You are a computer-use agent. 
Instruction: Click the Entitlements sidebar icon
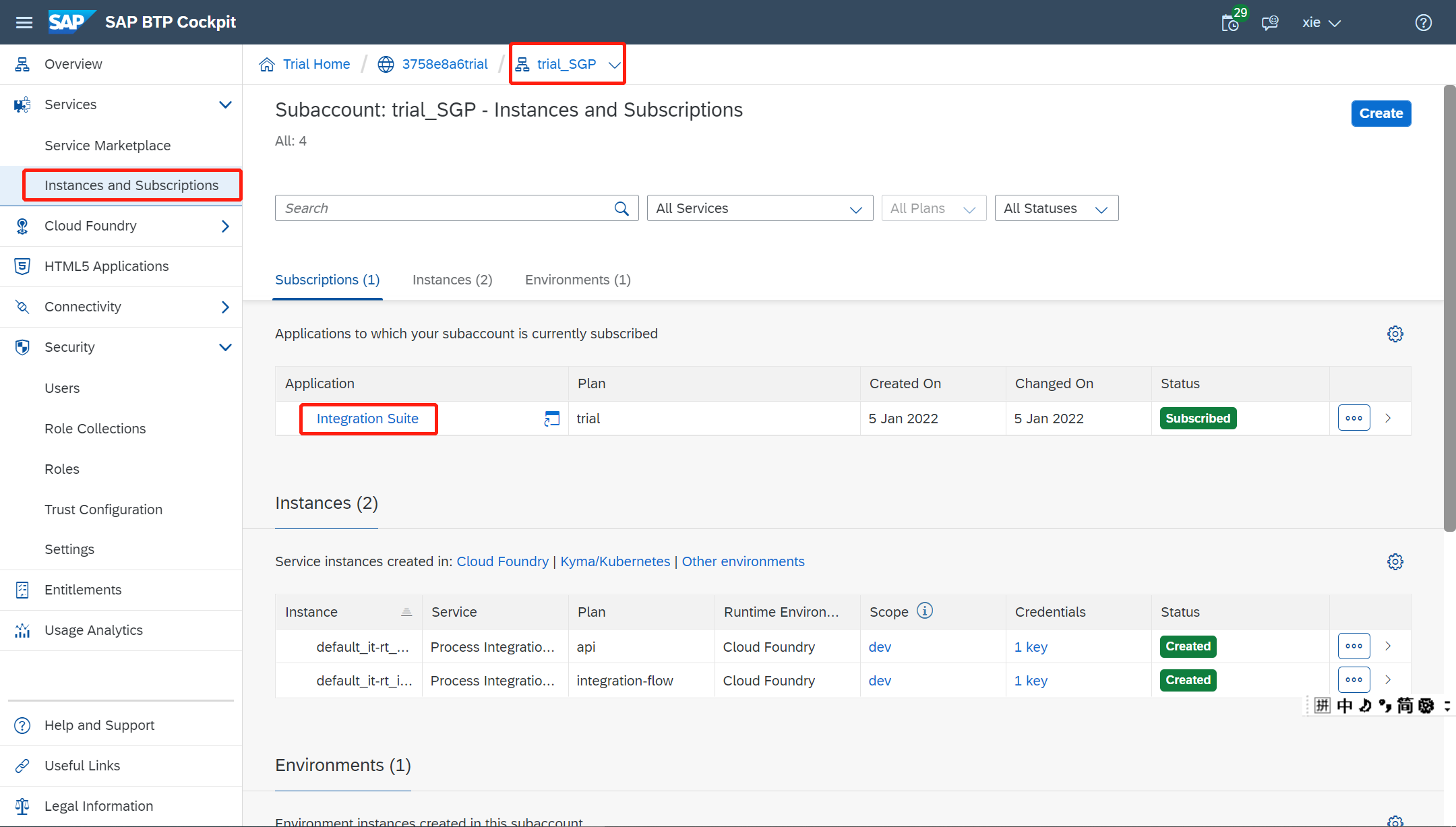click(x=22, y=590)
